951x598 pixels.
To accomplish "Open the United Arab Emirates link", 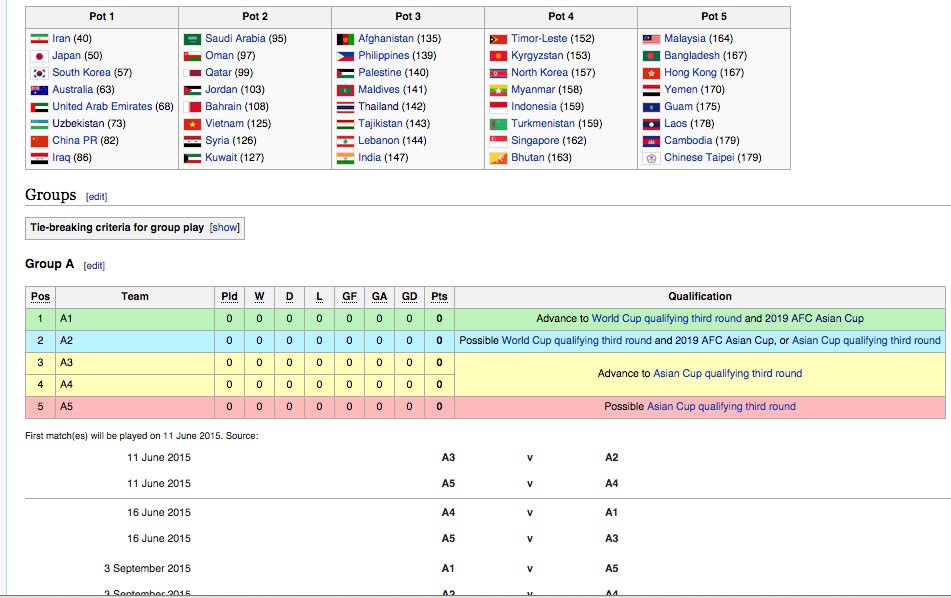I will click(x=102, y=107).
